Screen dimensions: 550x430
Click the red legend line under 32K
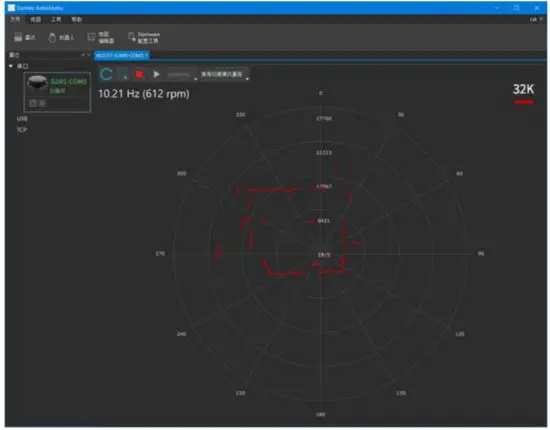tap(524, 102)
